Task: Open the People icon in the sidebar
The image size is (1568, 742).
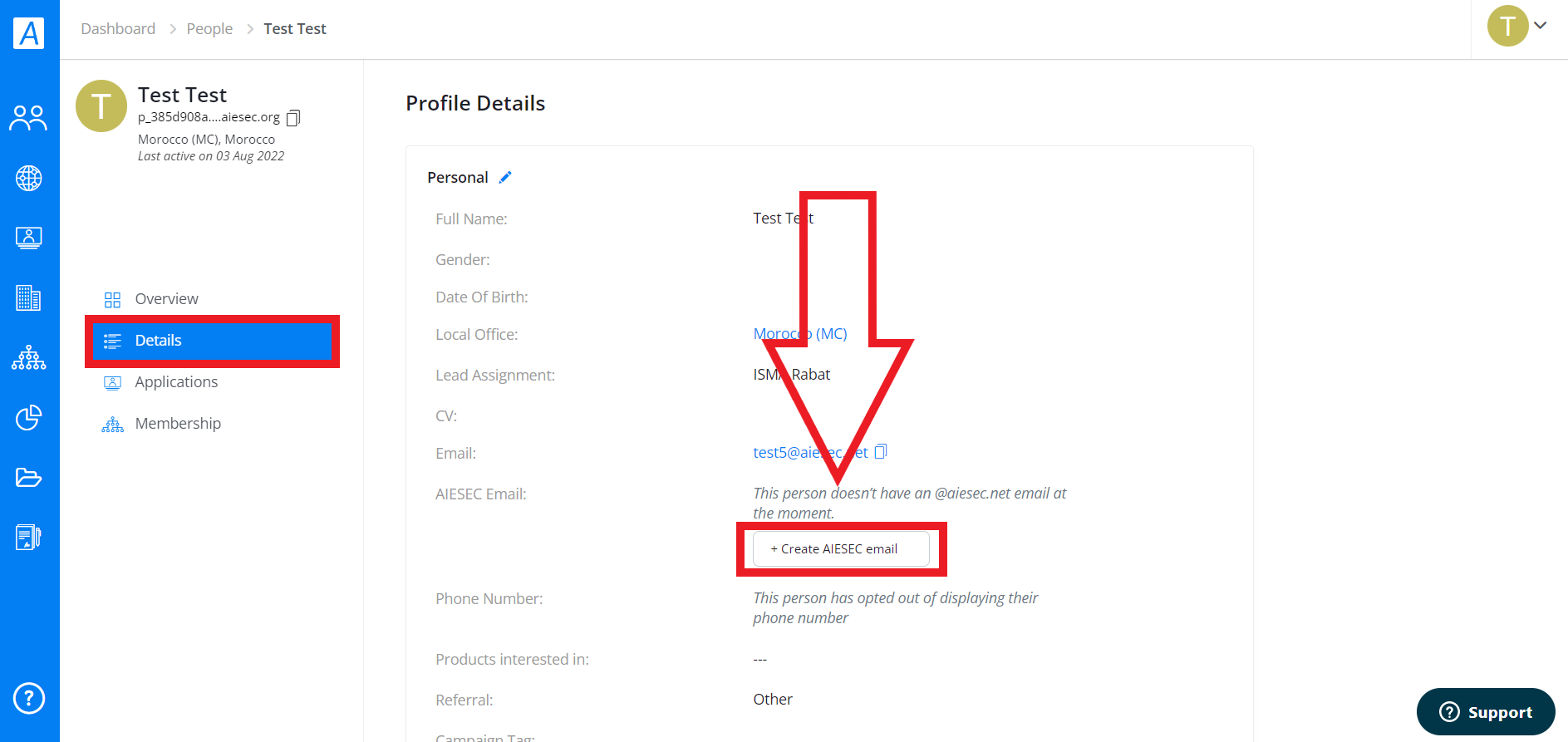Action: (x=28, y=118)
